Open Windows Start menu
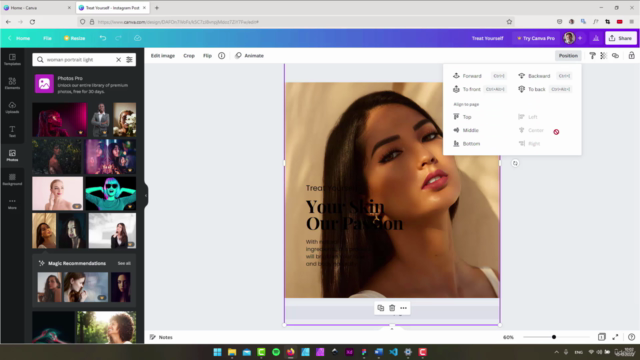Screen dimensions: 640x360 (x=217, y=352)
